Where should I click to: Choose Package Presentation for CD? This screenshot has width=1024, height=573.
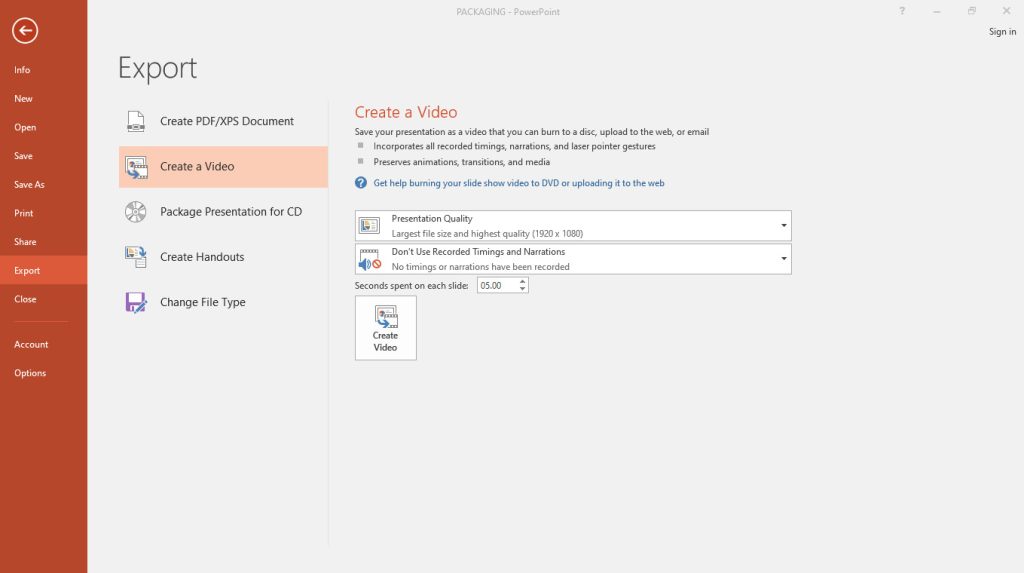tap(223, 212)
